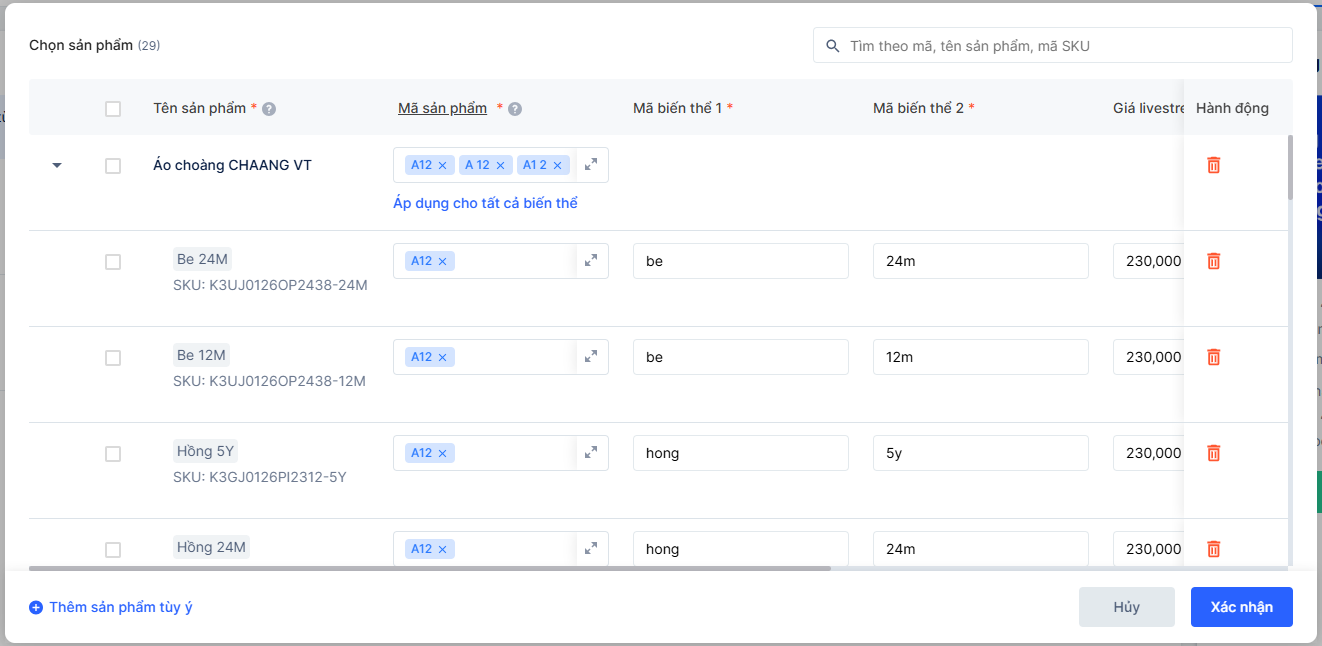This screenshot has width=1322, height=646.
Task: Select the Hồng 24M variant checkbox
Action: 113,550
